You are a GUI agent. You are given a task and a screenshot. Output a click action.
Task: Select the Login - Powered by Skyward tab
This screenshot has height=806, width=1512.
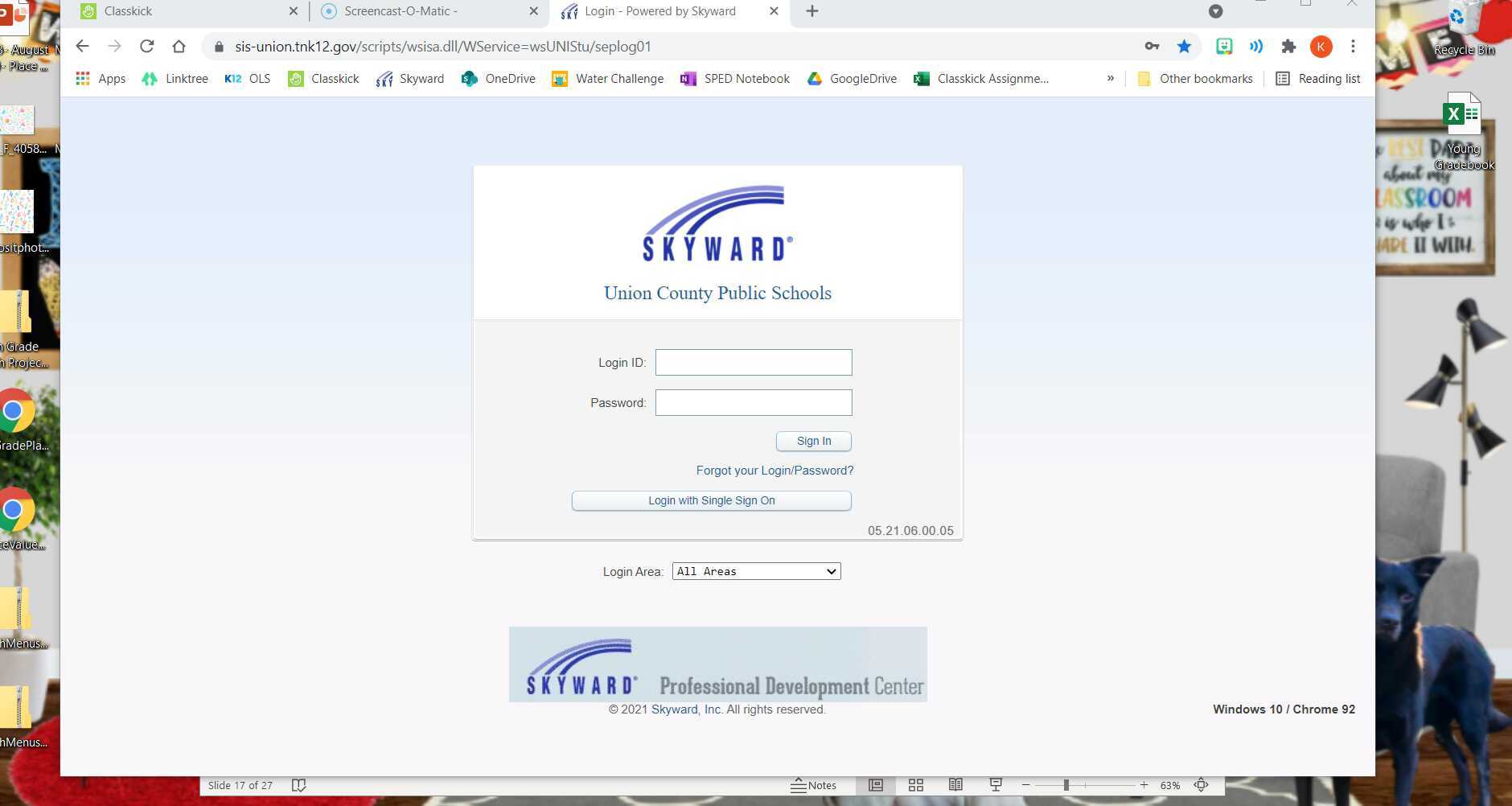(669, 11)
